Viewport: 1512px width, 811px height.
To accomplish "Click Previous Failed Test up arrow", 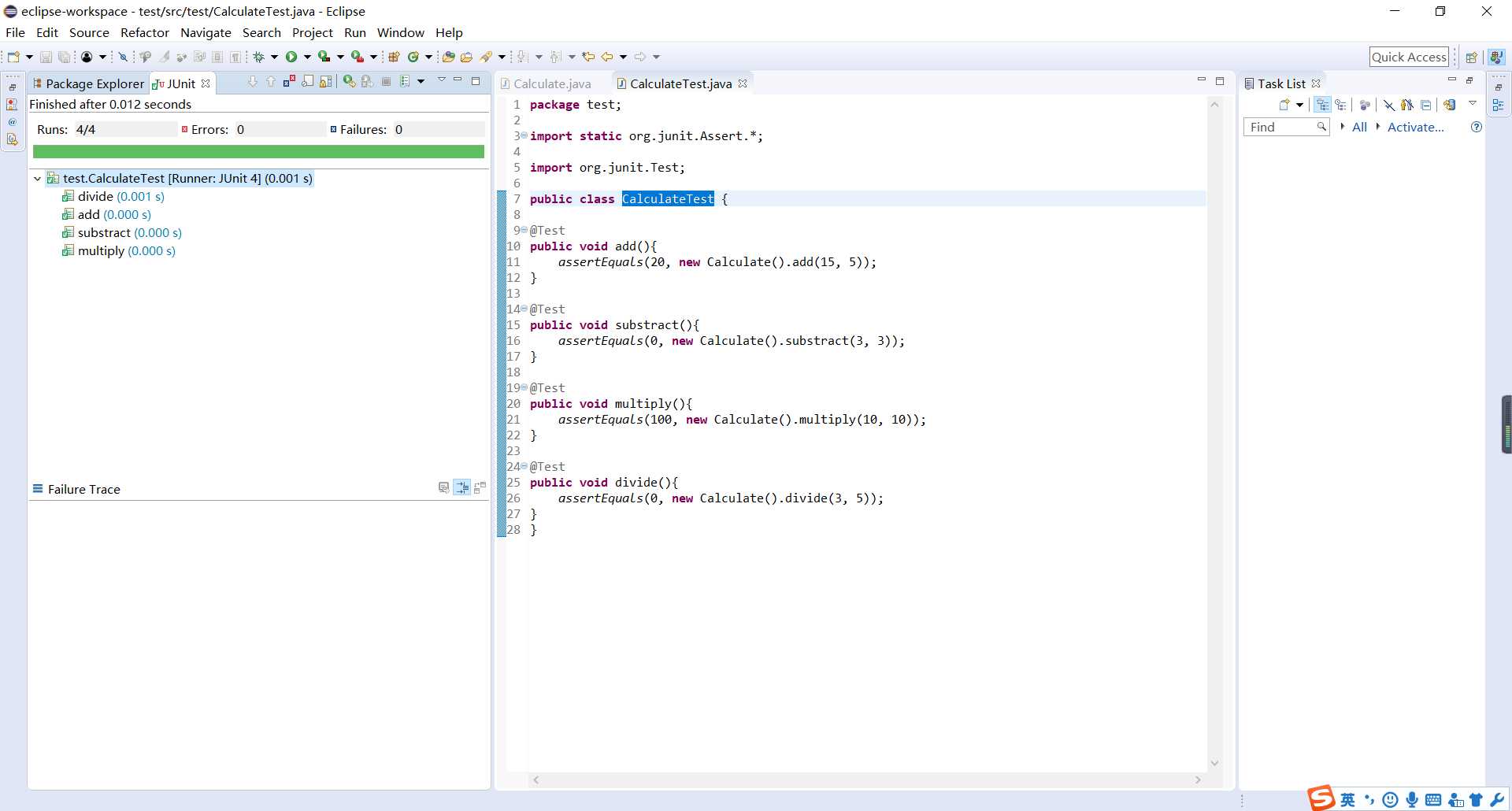I will pyautogui.click(x=271, y=82).
